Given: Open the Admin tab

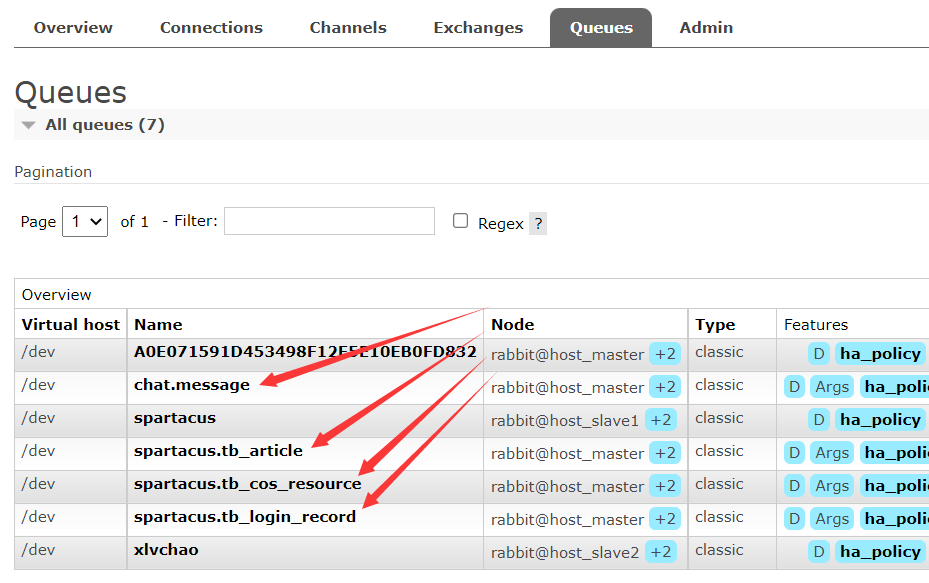Looking at the screenshot, I should [x=706, y=28].
